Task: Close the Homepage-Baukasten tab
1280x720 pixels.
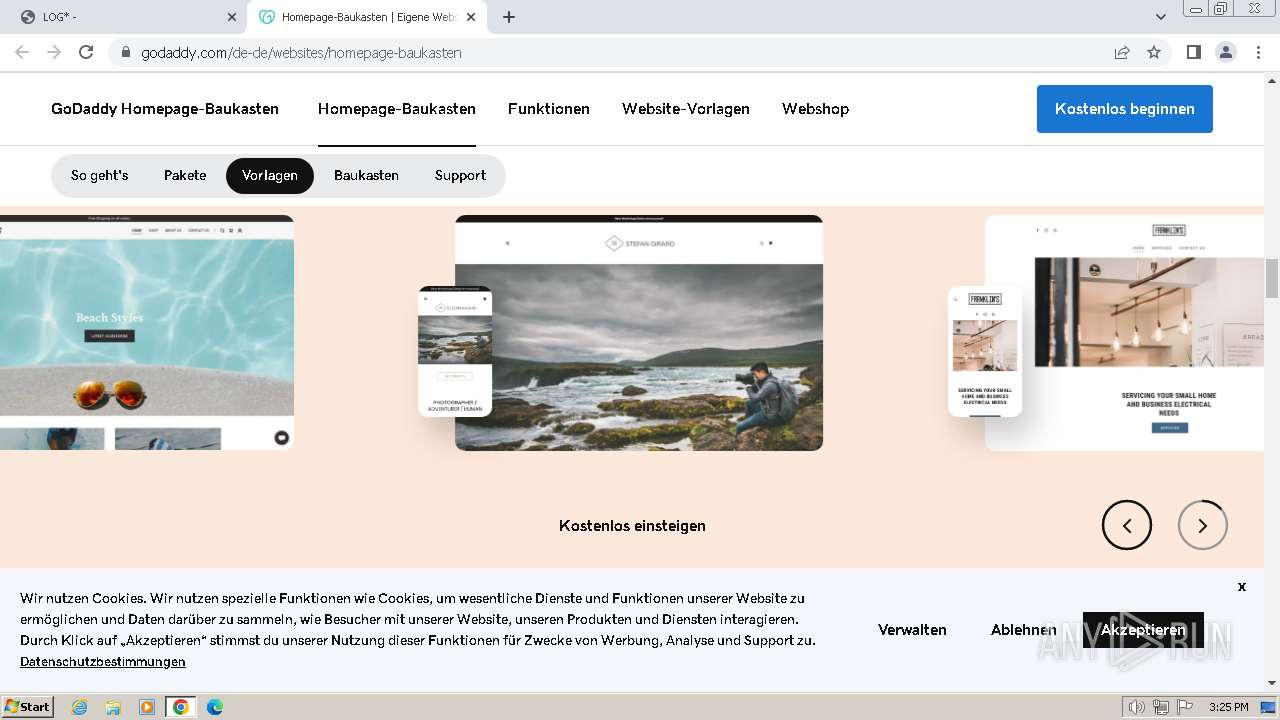Action: point(471,17)
